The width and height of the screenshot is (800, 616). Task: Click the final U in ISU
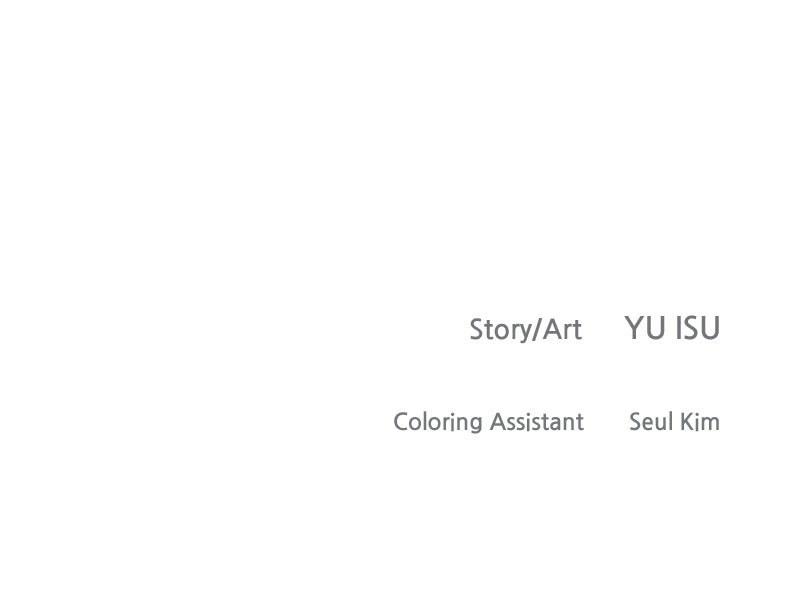[710, 328]
